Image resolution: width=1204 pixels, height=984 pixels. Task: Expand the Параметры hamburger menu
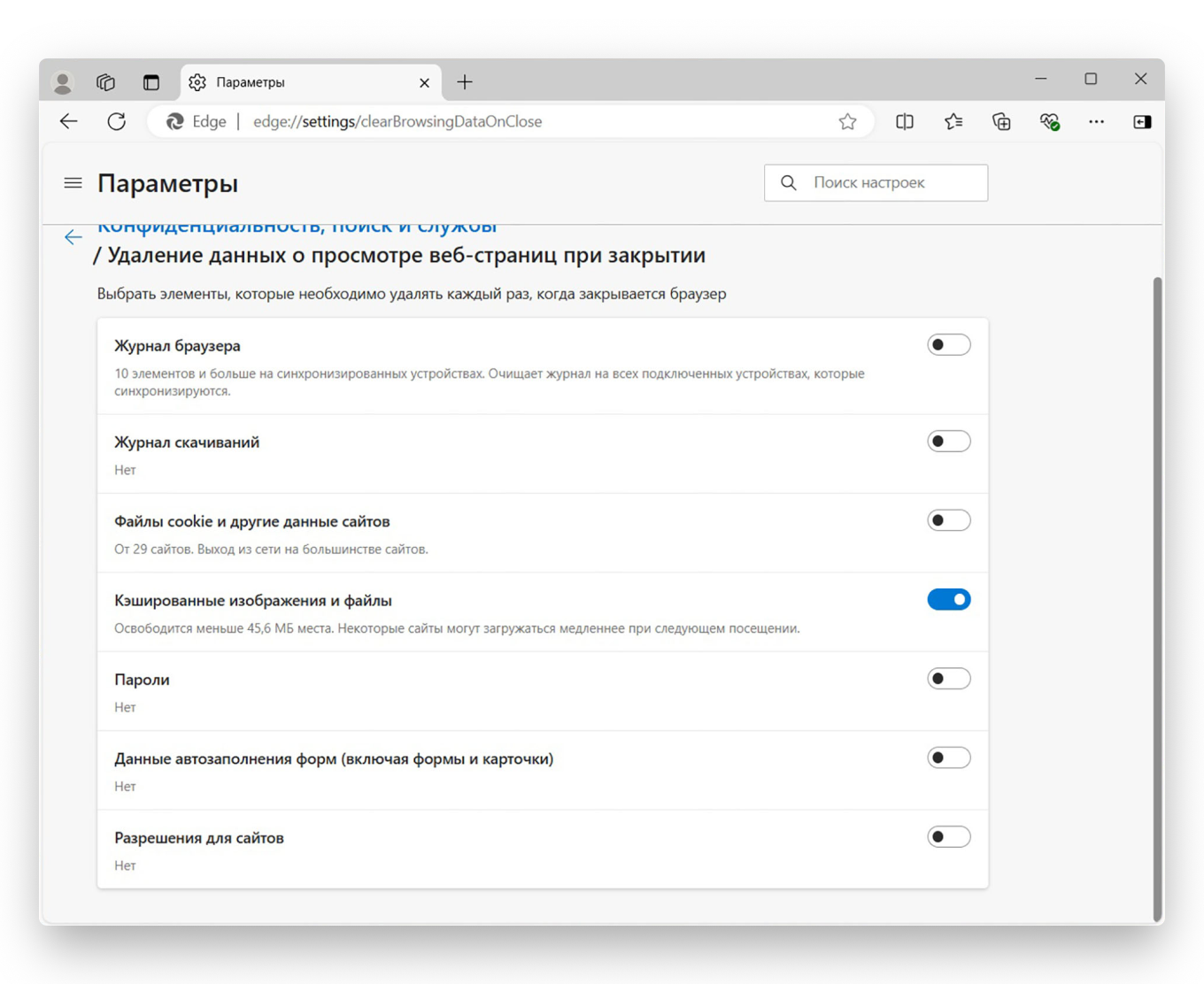click(x=73, y=183)
